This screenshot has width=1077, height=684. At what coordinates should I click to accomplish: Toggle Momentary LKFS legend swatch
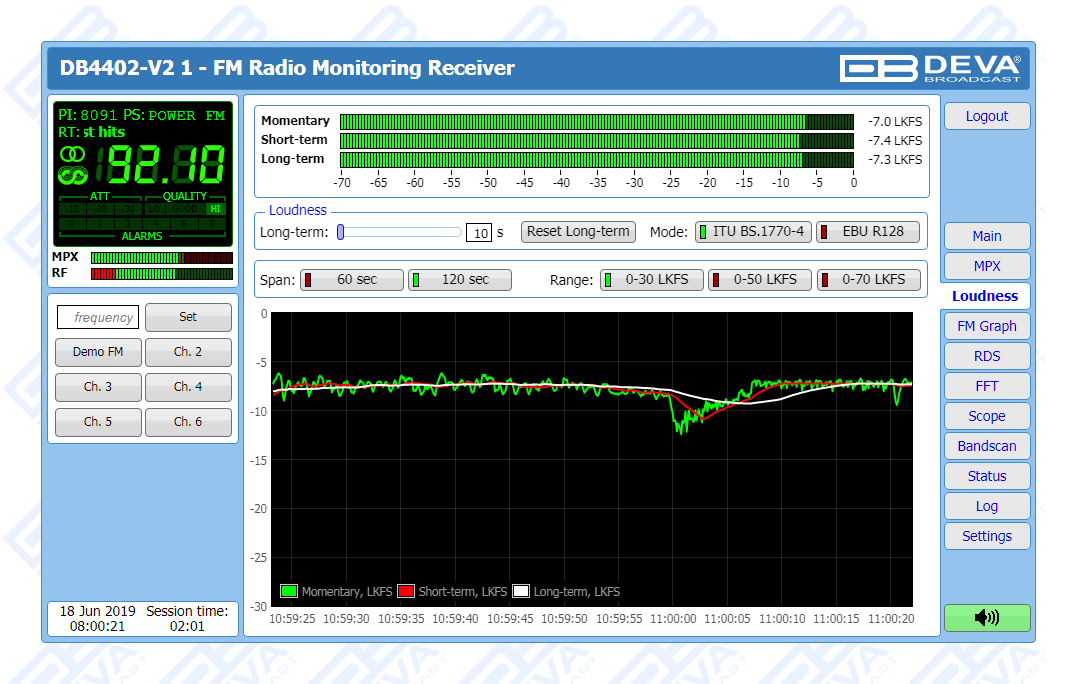point(290,591)
